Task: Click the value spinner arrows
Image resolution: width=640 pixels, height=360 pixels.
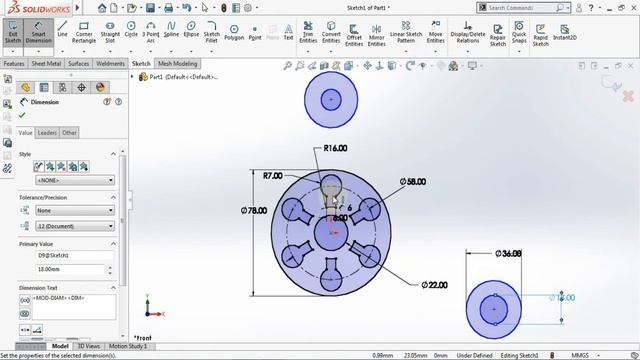Action: tap(110, 269)
